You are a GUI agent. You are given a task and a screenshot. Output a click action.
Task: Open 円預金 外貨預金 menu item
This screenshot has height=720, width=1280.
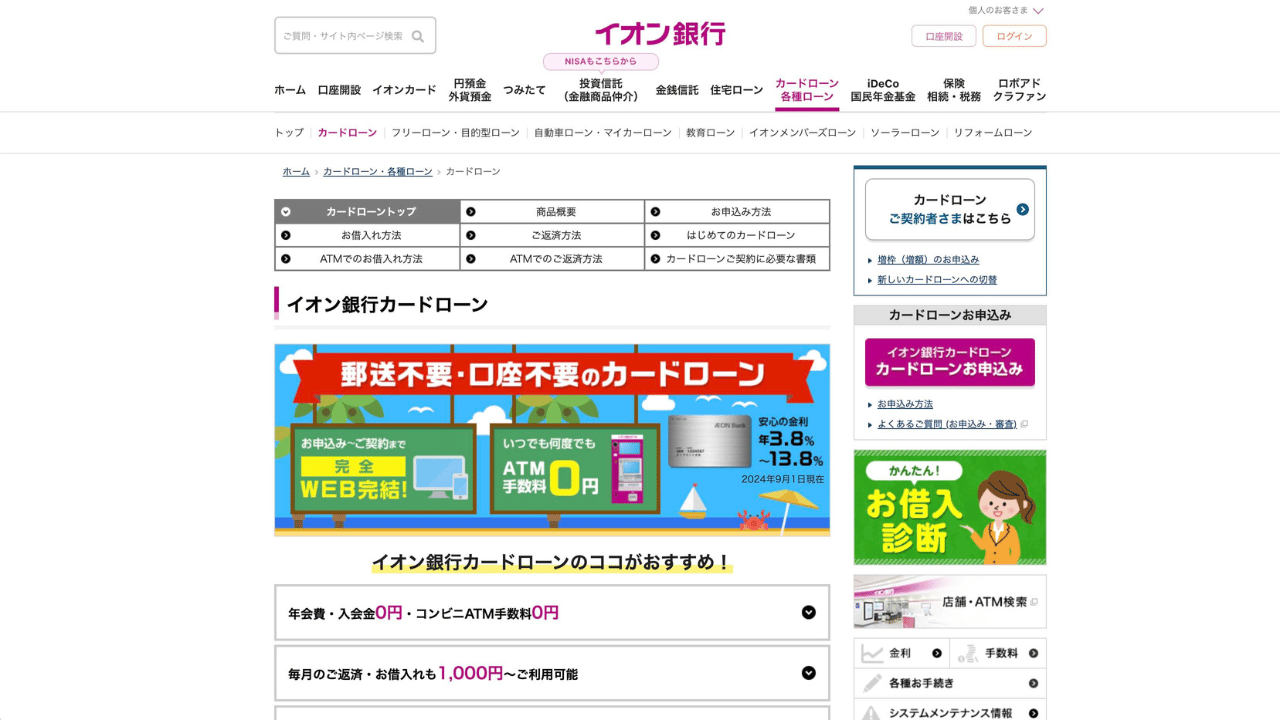[x=470, y=90]
